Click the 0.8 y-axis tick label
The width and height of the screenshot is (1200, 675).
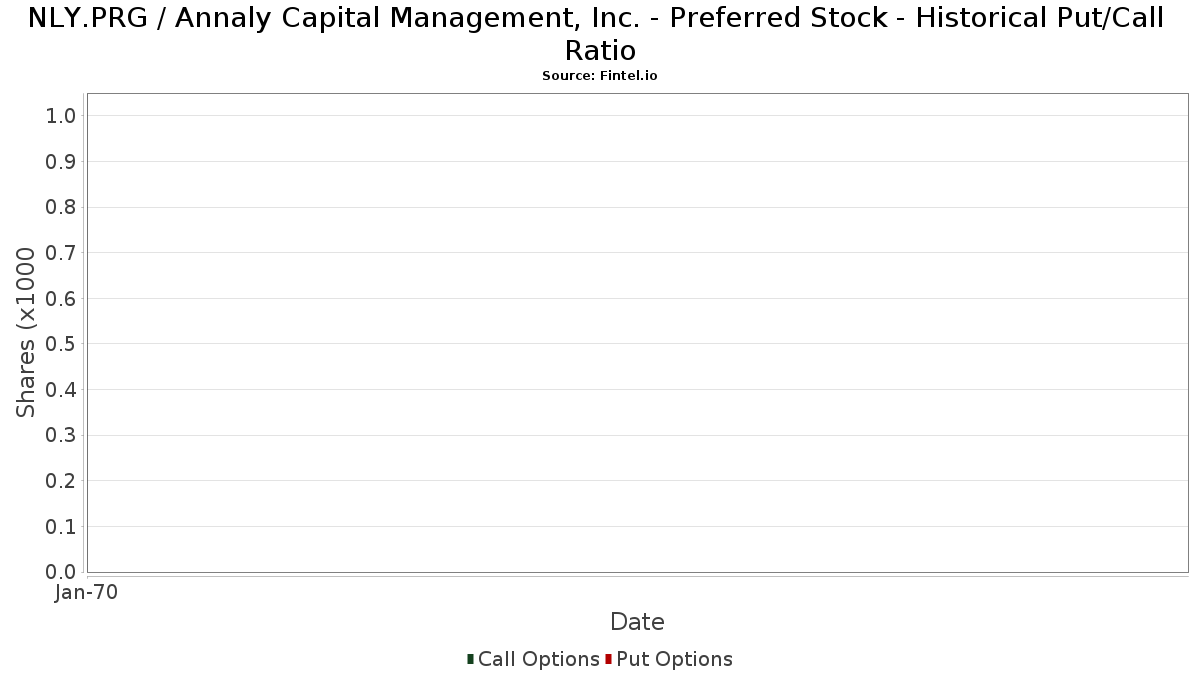(x=61, y=207)
